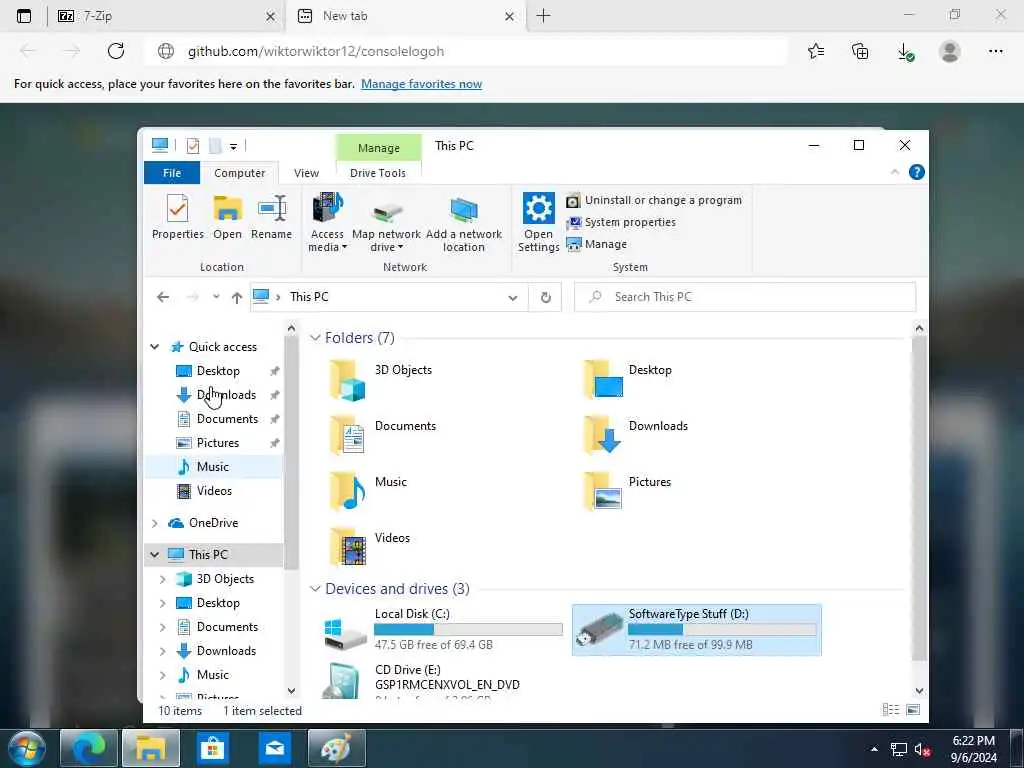1024x768 pixels.
Task: Click the Map network drive icon
Action: click(387, 223)
